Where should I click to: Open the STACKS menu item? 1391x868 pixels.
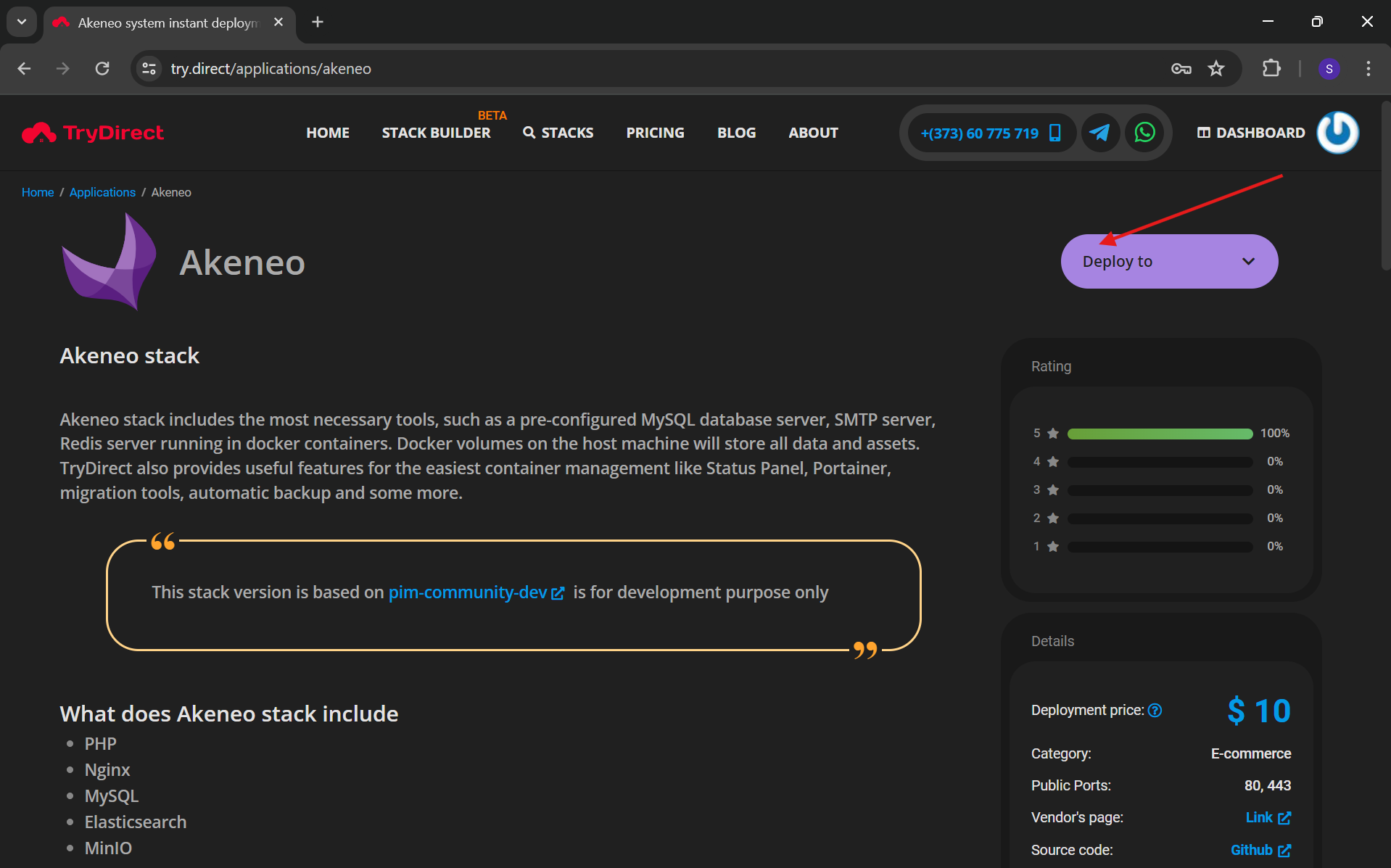[558, 133]
